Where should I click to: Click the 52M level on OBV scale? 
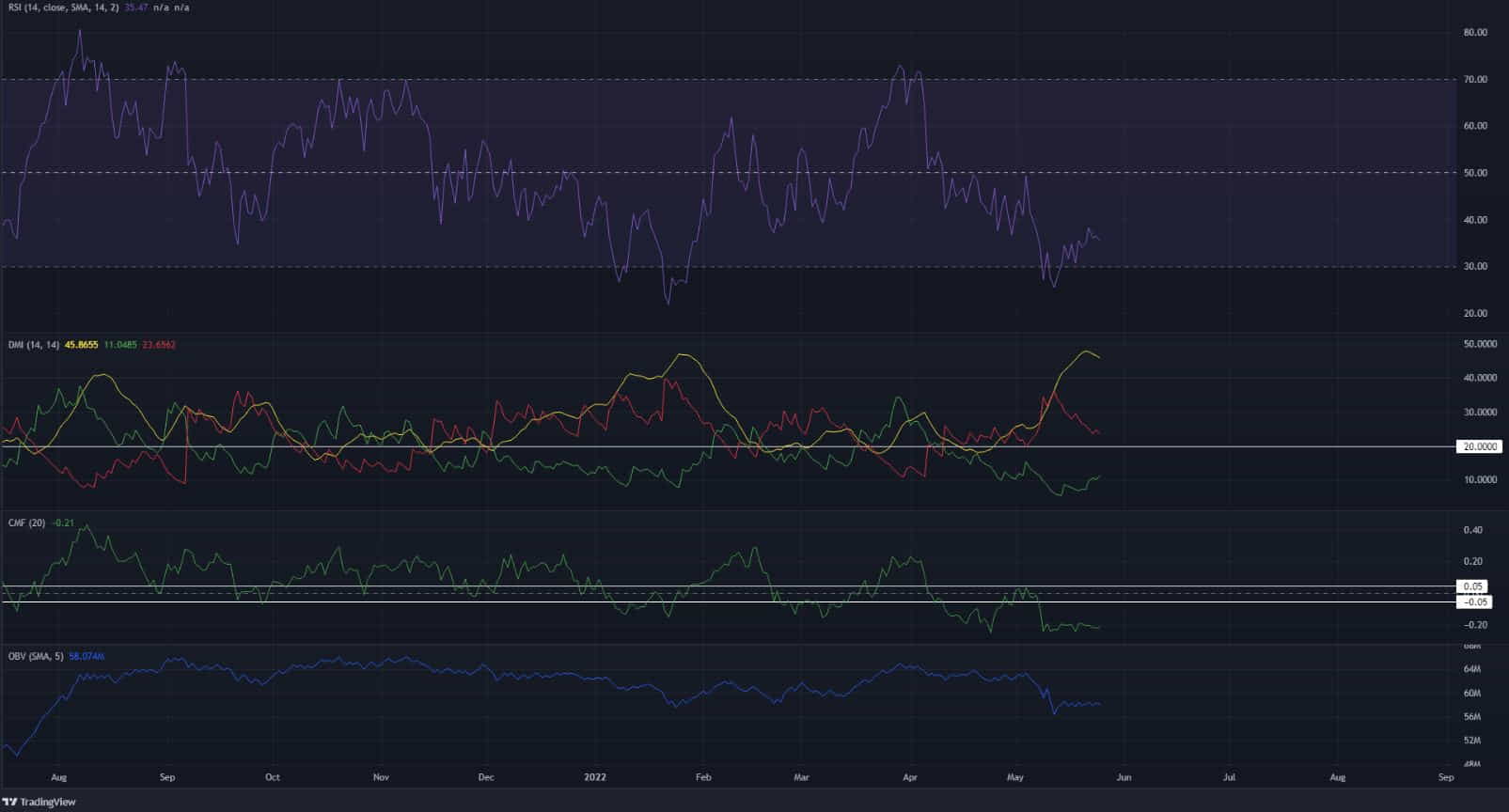tap(1472, 741)
